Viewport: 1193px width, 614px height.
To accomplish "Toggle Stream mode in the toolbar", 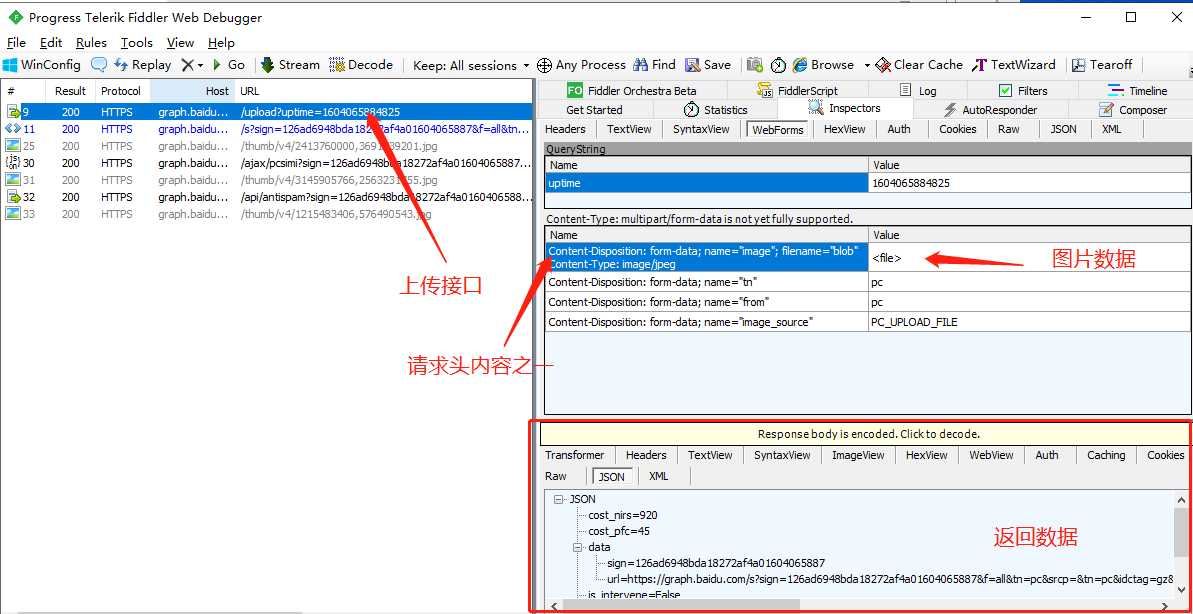I will click(290, 65).
